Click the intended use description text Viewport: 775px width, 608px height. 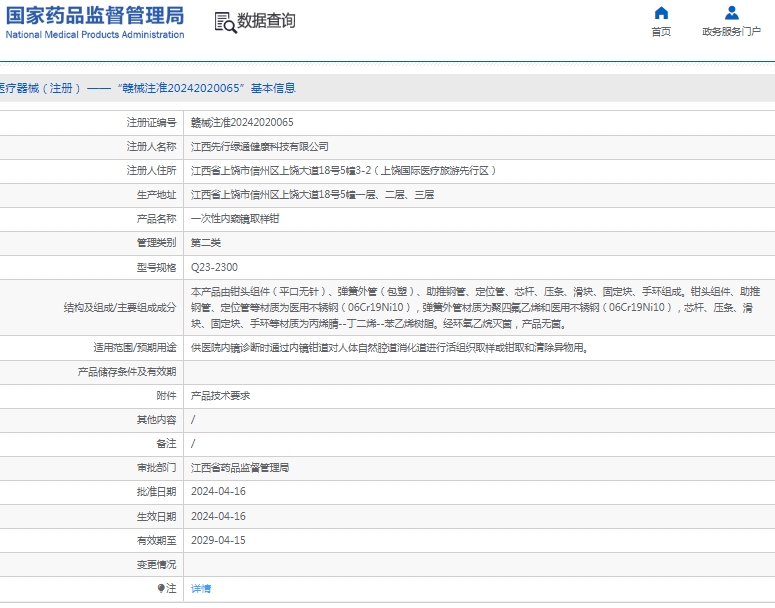tap(389, 347)
